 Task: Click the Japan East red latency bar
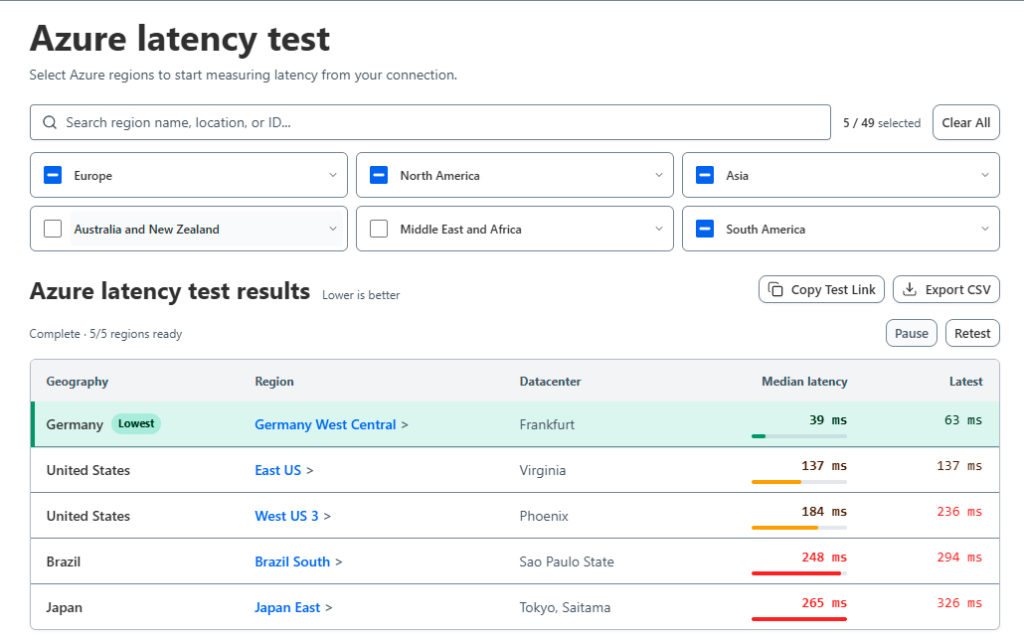tap(799, 618)
